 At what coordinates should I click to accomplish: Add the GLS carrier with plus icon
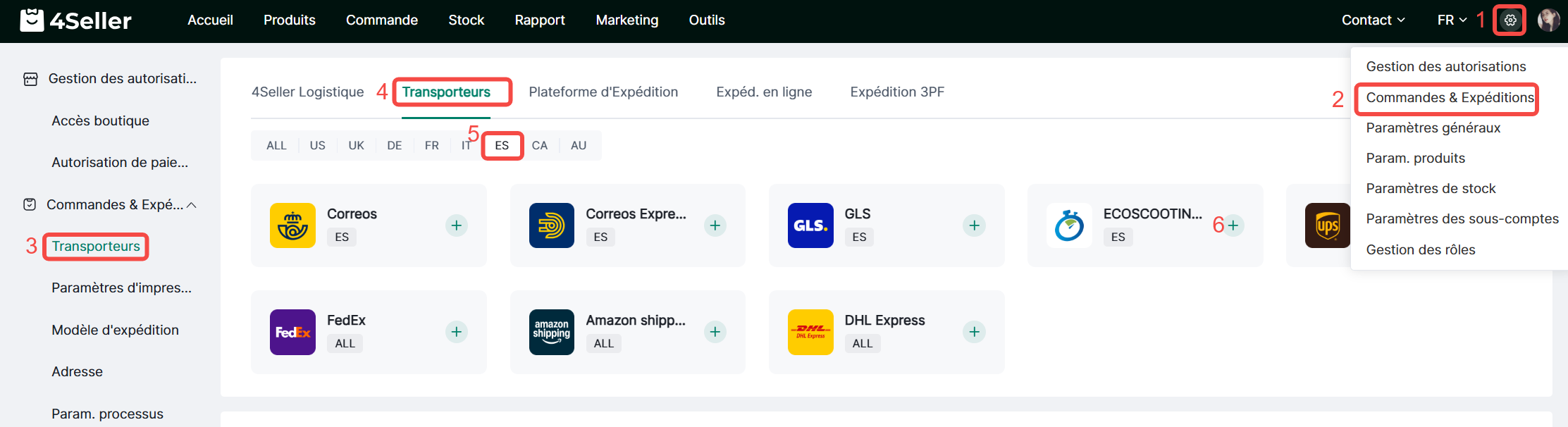[974, 225]
